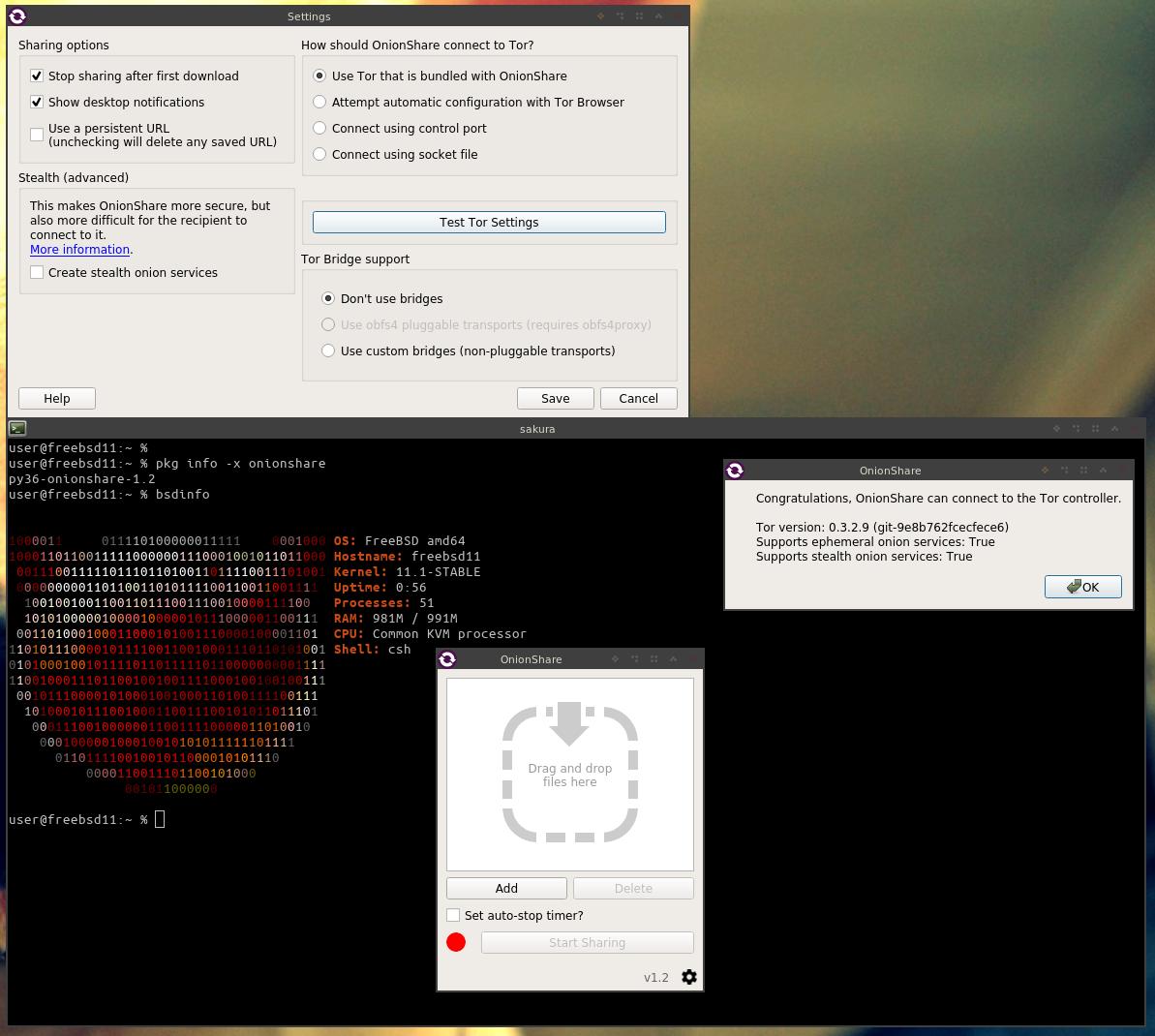Choose Use custom bridges option
Screen dimensions: 1155x1036
click(x=328, y=350)
